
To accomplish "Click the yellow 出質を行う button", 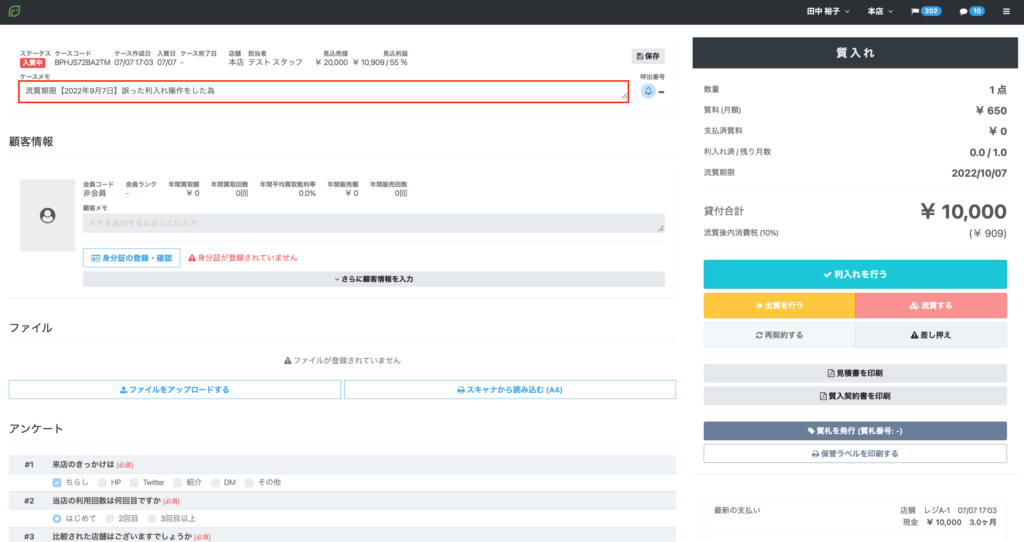I will click(779, 306).
